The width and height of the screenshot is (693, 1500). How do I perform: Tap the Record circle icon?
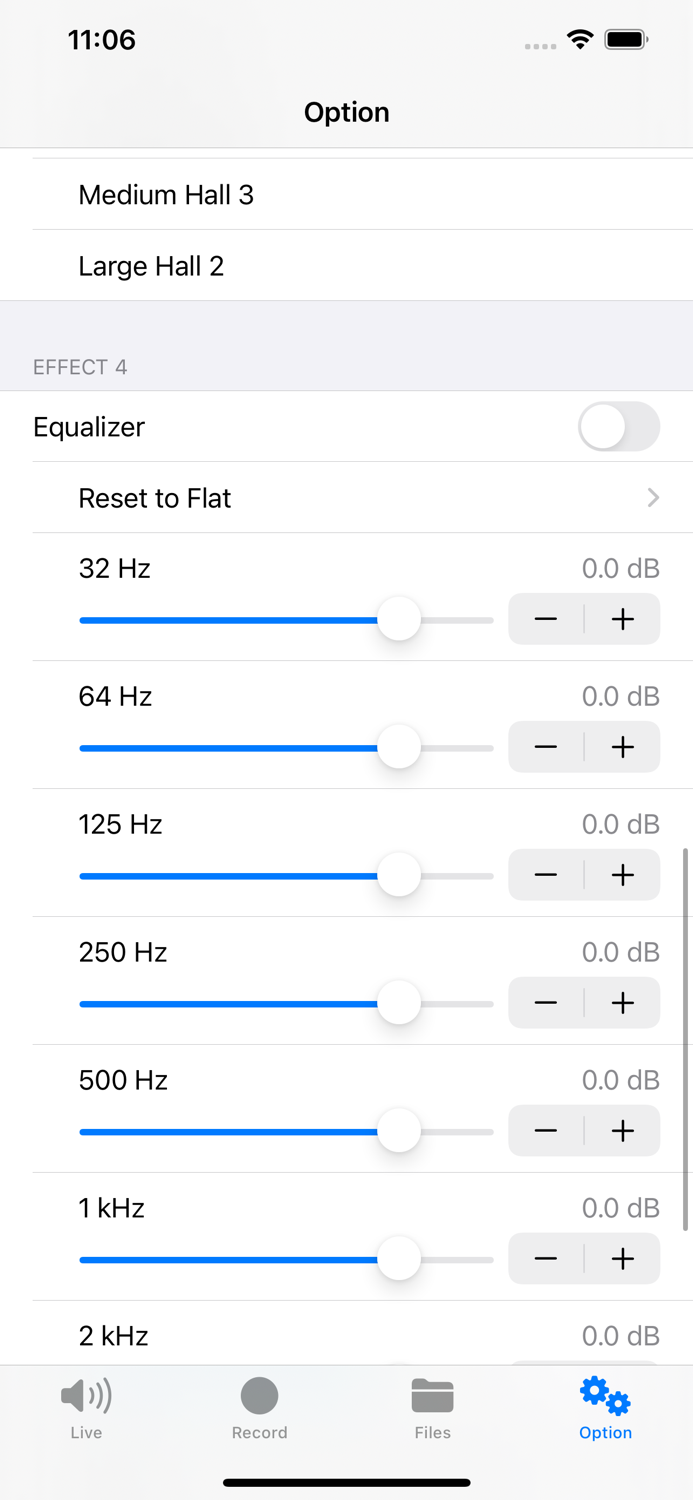(x=259, y=1396)
